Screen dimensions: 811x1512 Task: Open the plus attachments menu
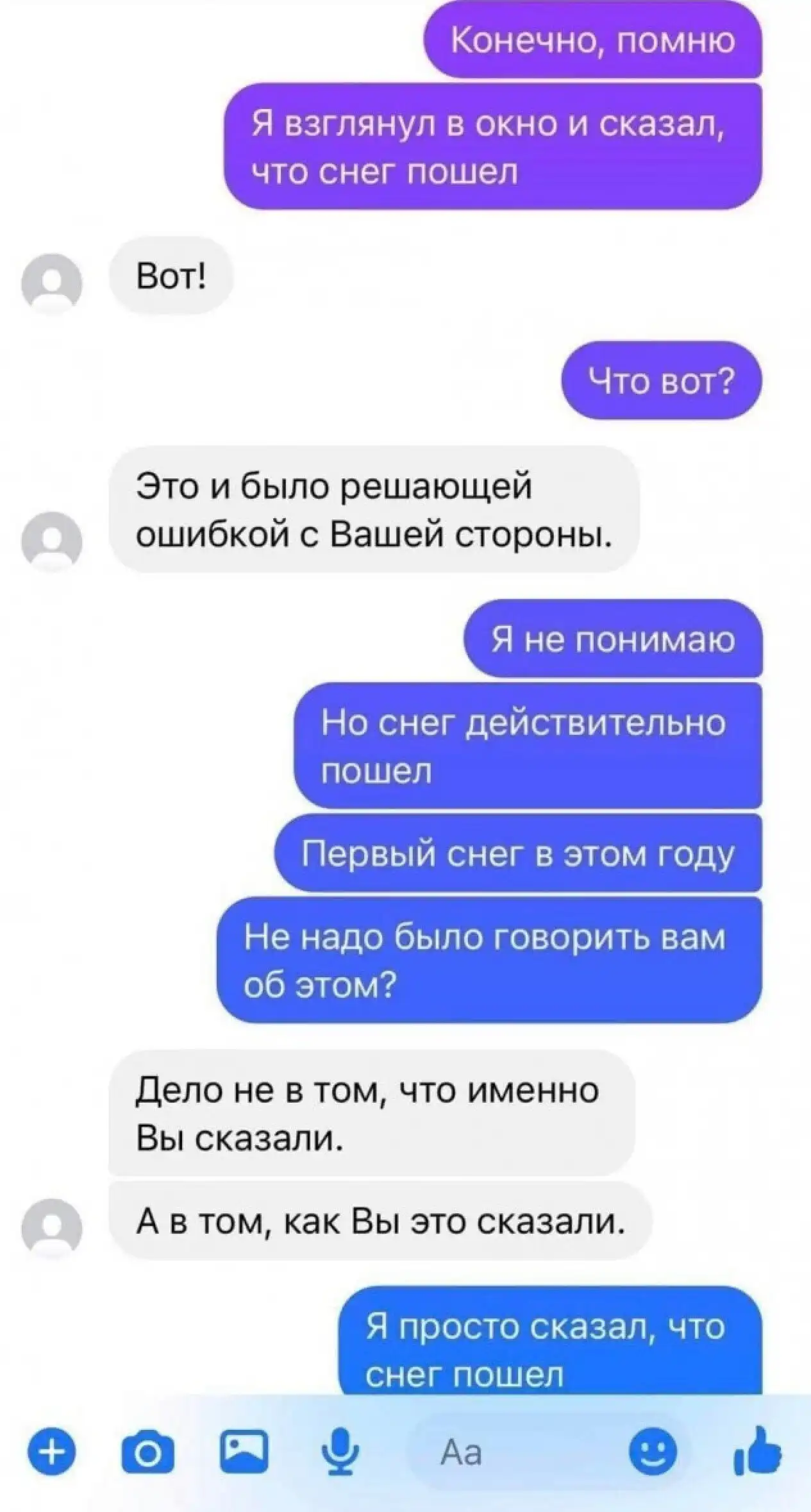pos(52,1452)
